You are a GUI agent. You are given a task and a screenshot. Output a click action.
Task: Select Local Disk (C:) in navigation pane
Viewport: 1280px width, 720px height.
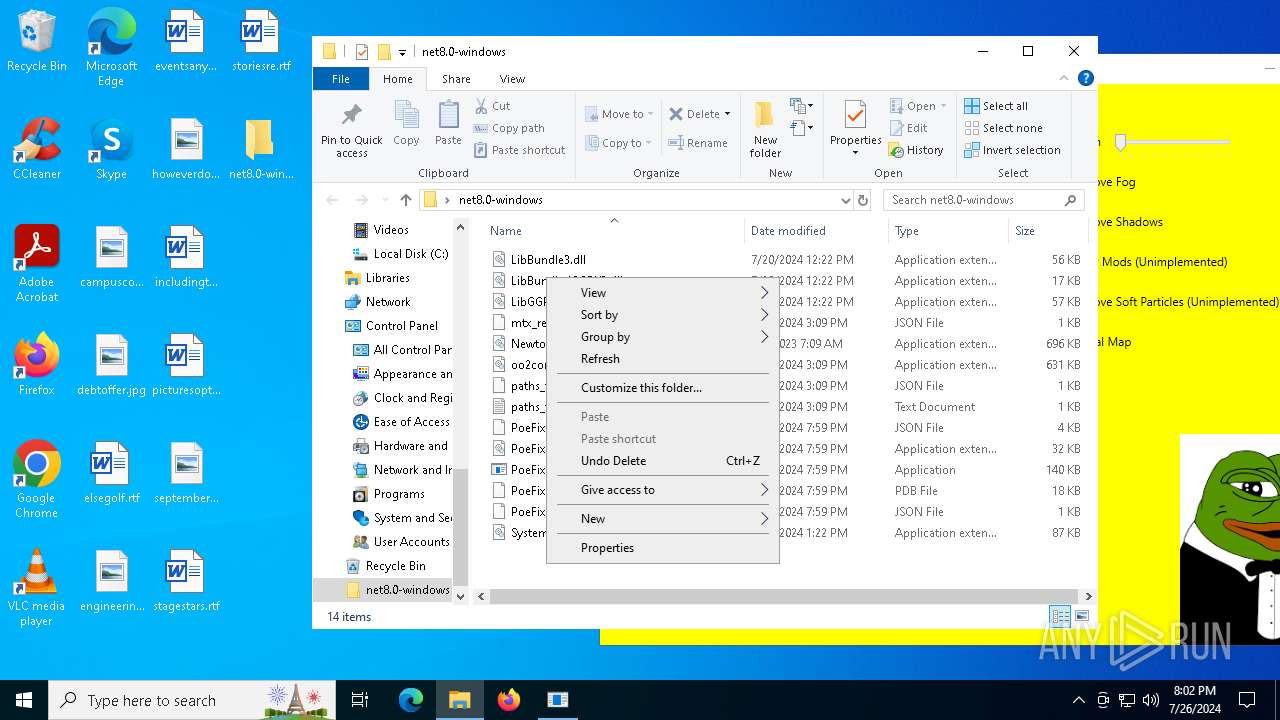[400, 254]
